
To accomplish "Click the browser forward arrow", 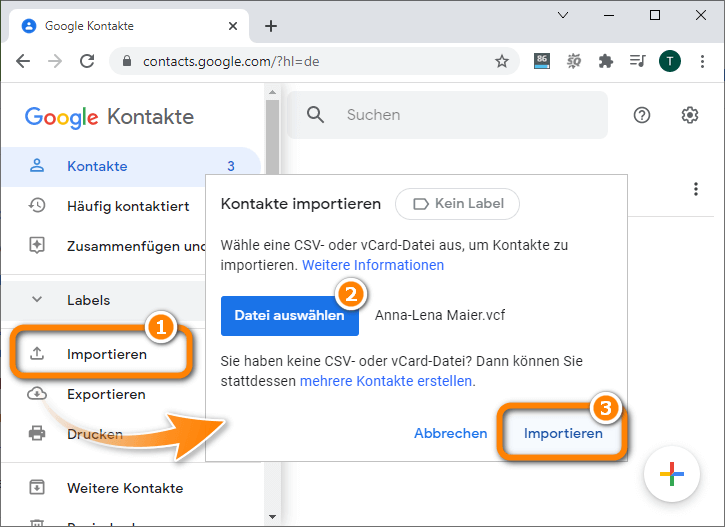I will coord(55,61).
